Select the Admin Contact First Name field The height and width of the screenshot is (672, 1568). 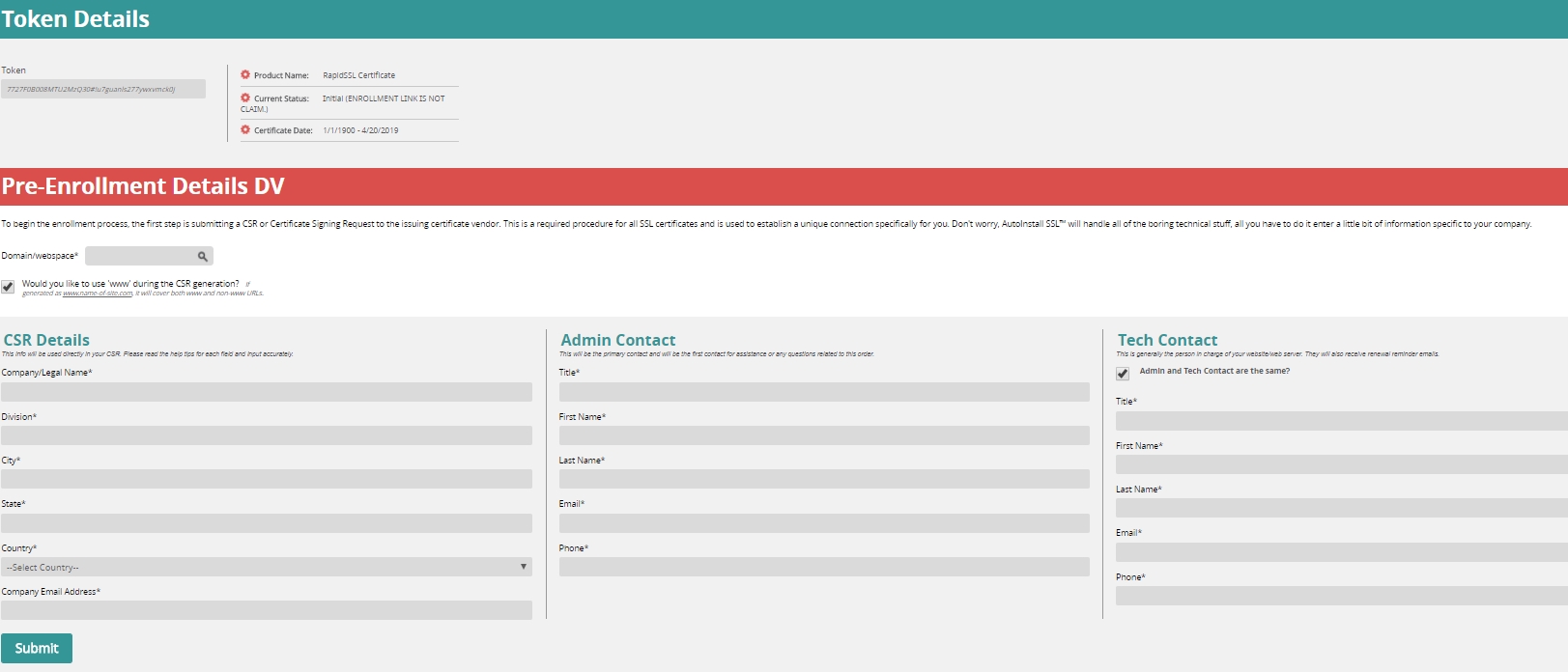pyautogui.click(x=824, y=435)
